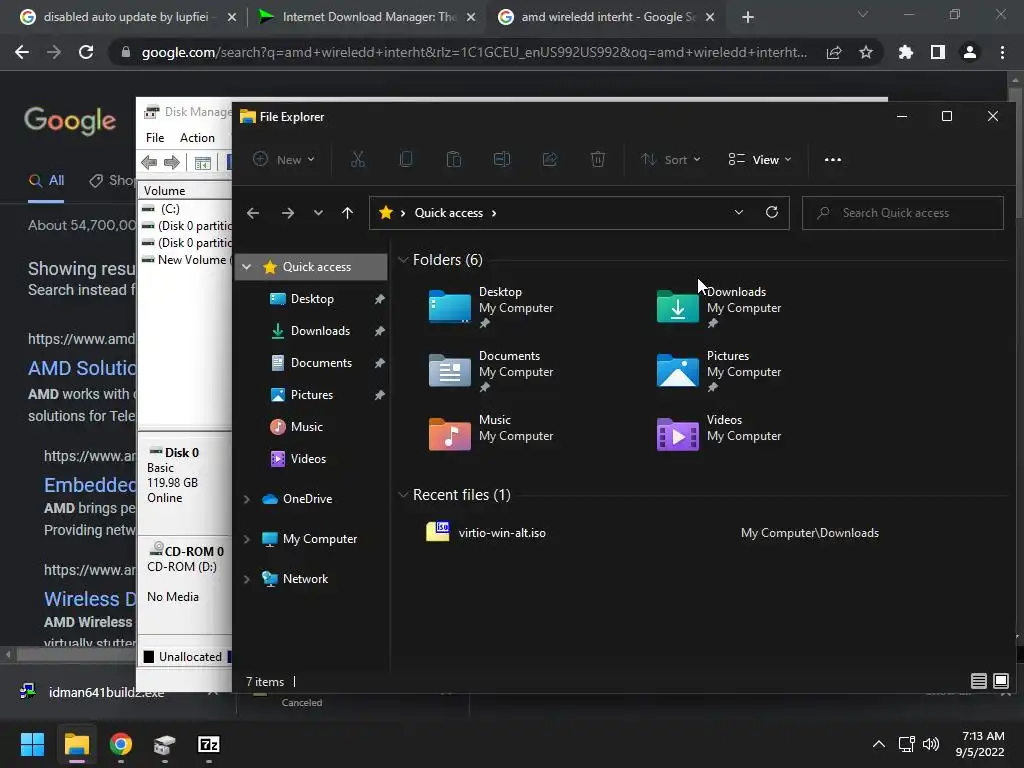The height and width of the screenshot is (768, 1024).
Task: Open the Windows Start menu
Action: (x=32, y=744)
